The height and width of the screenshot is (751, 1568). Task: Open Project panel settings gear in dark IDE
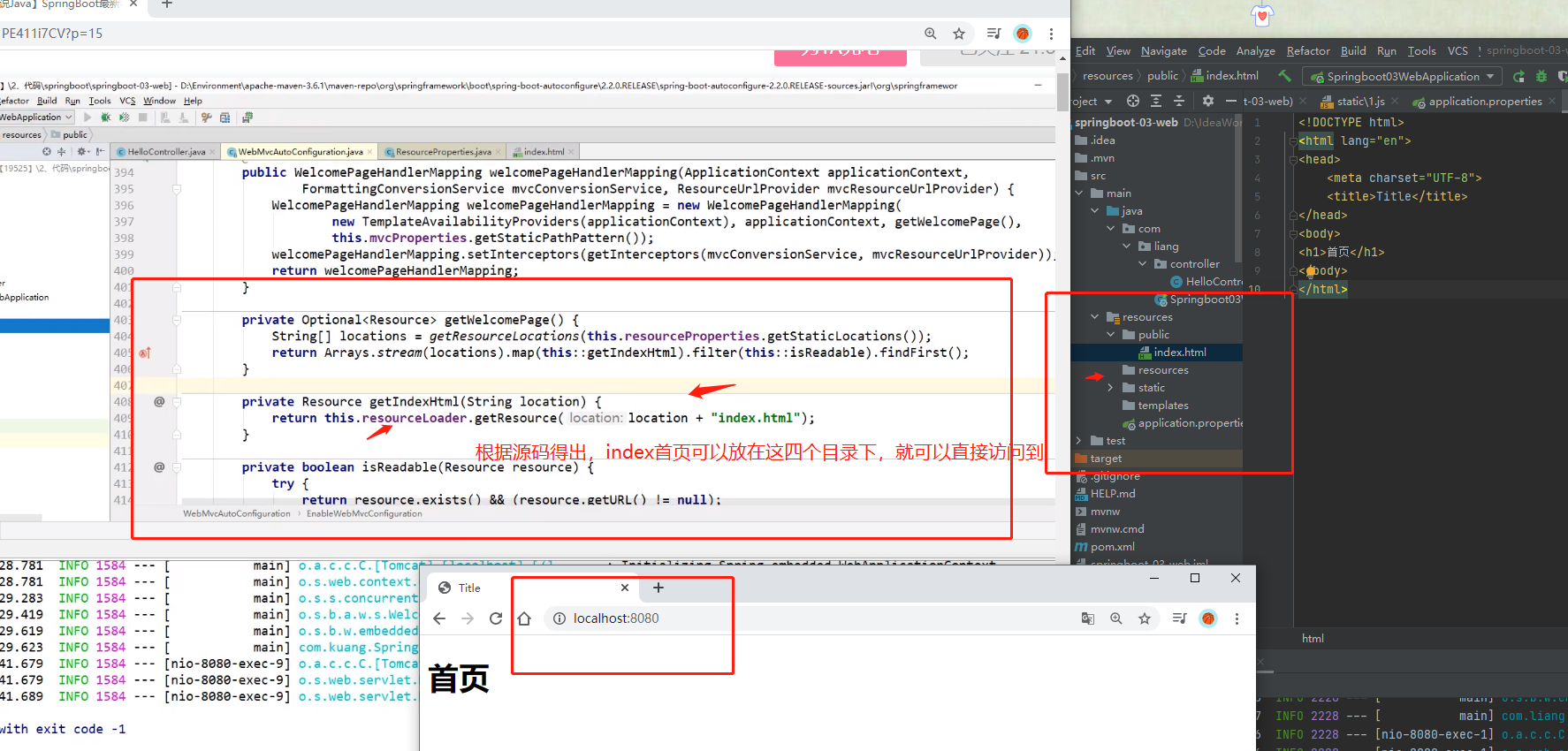(x=1208, y=101)
